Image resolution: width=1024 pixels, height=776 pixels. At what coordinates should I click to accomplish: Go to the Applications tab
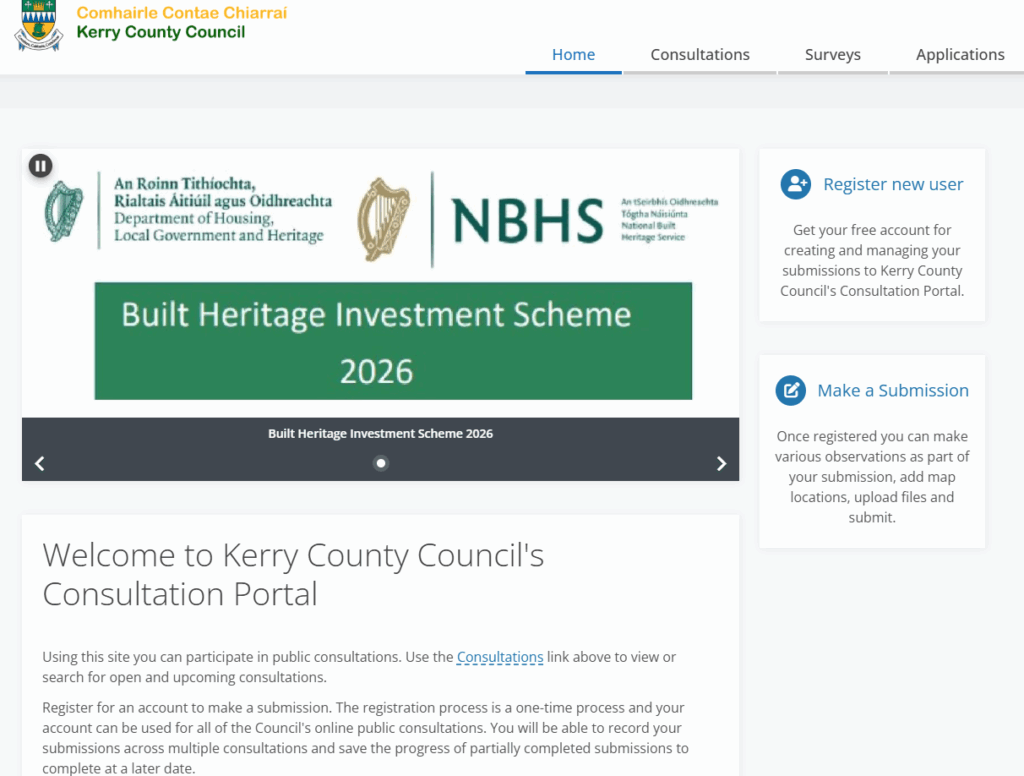[960, 55]
